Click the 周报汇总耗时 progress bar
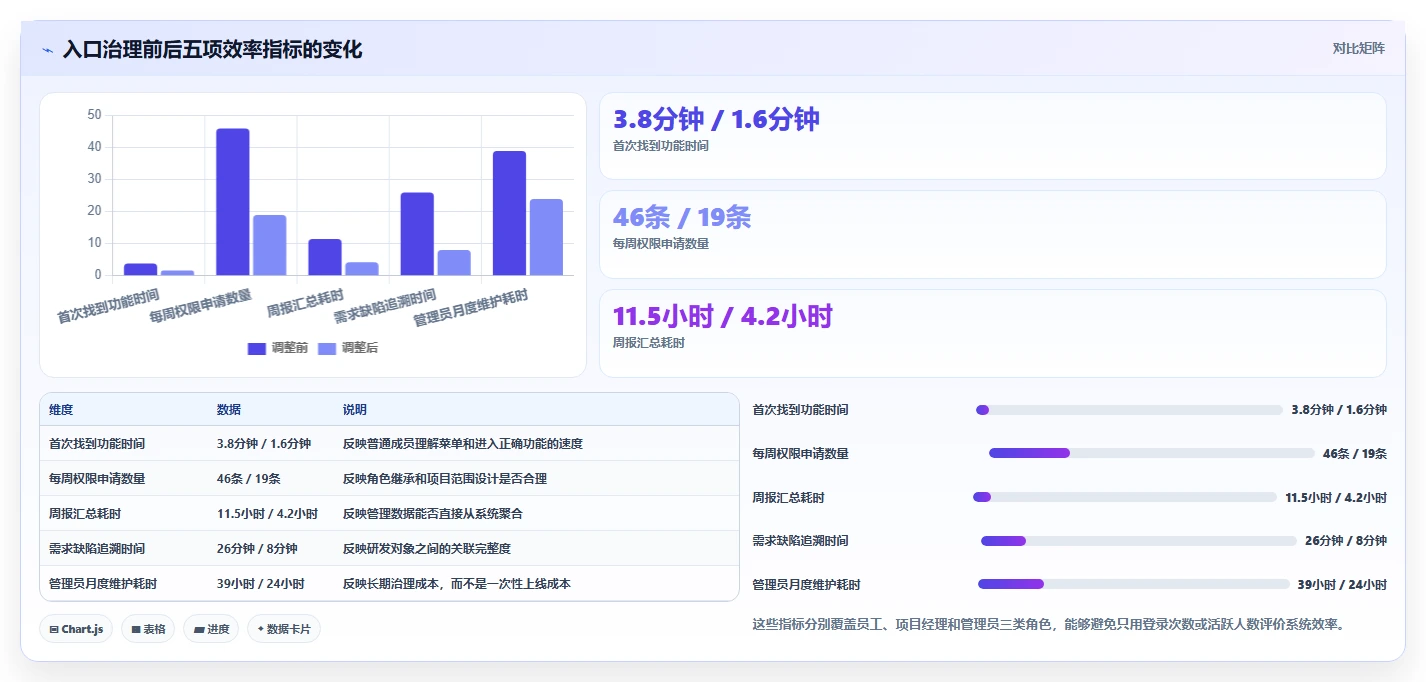 tap(1125, 497)
